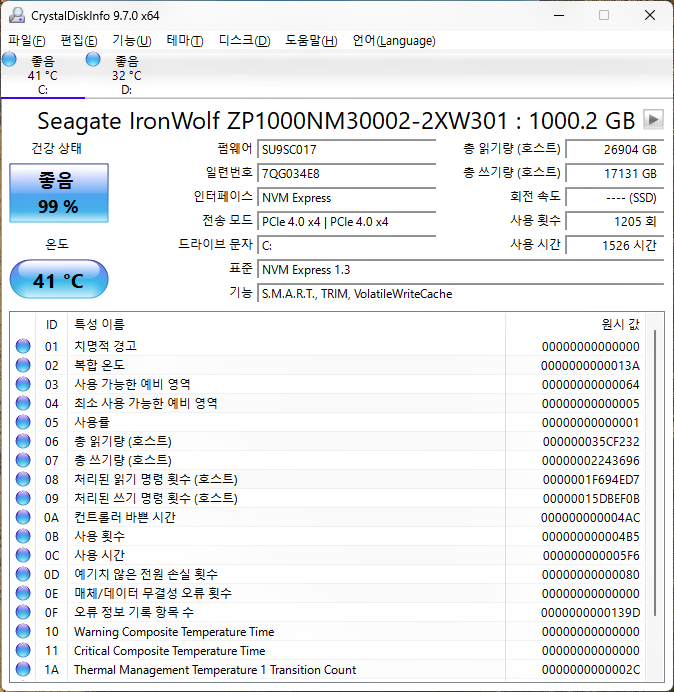Viewport: 674px width, 692px height.
Task: Select the 컨트롤러 바쁜 시간 attribute name
Action: point(125,517)
